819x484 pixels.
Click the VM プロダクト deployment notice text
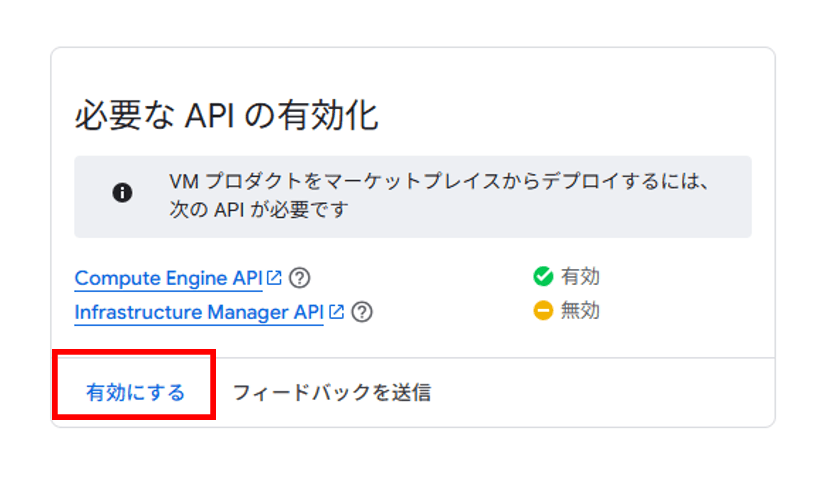pos(438,184)
